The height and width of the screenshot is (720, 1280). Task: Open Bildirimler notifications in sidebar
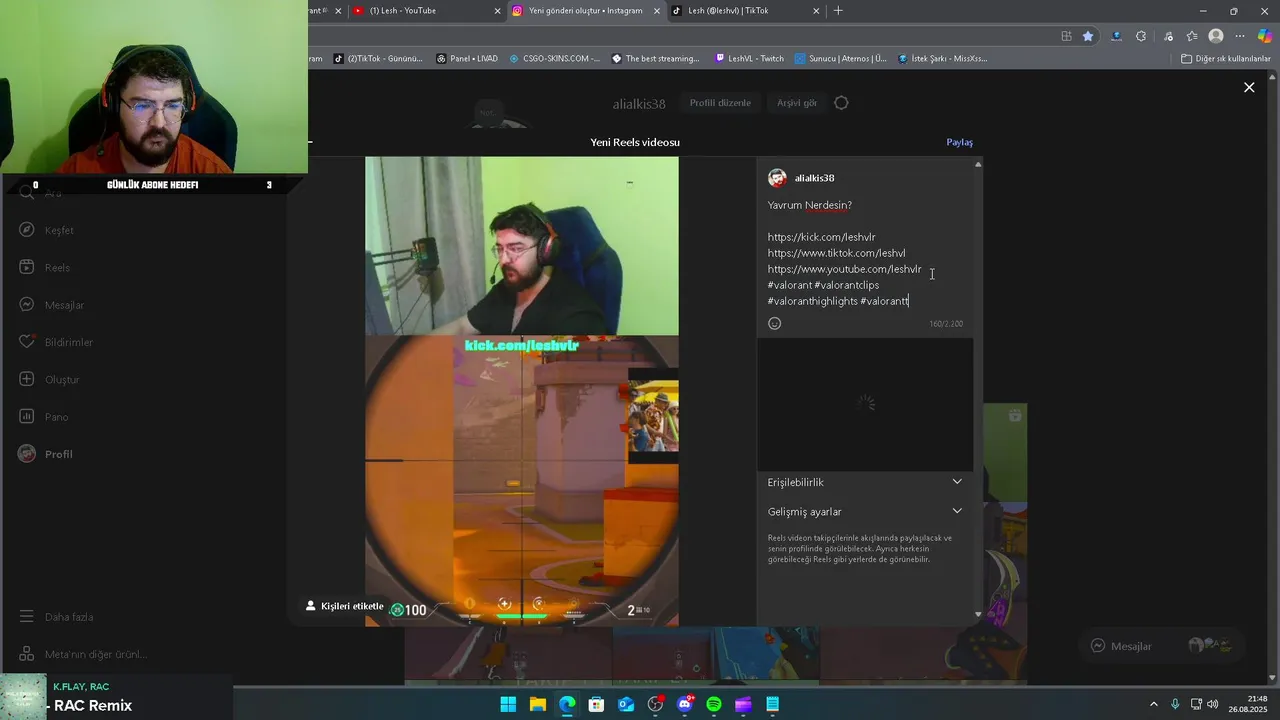(x=56, y=342)
